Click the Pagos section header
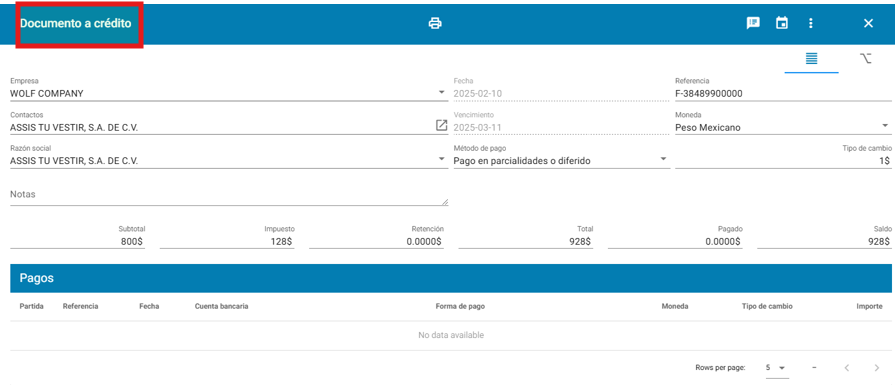 (x=451, y=278)
